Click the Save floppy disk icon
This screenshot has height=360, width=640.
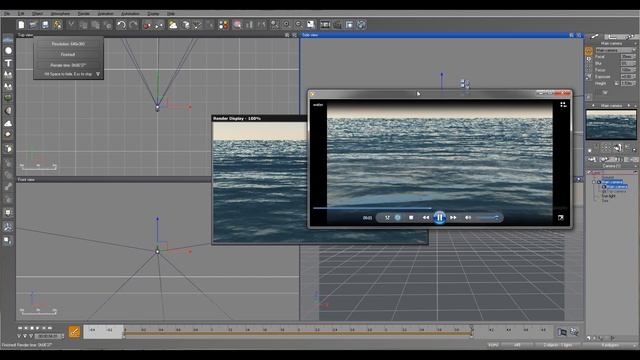tap(45, 25)
